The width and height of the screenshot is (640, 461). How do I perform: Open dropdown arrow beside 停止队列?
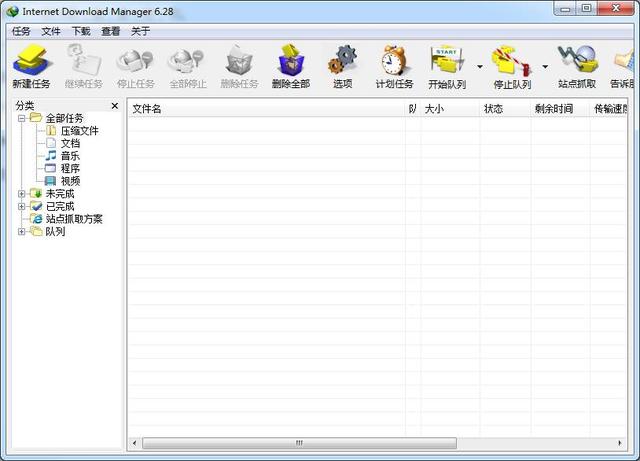pos(545,66)
